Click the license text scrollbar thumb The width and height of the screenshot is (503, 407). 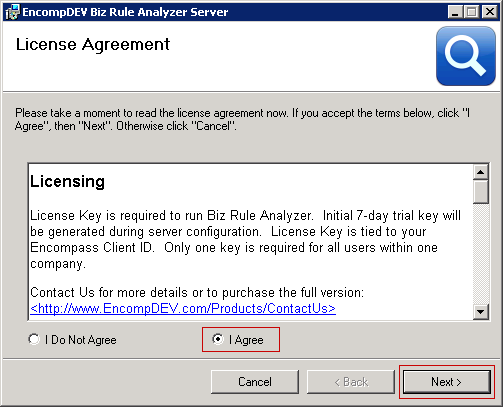tap(481, 192)
